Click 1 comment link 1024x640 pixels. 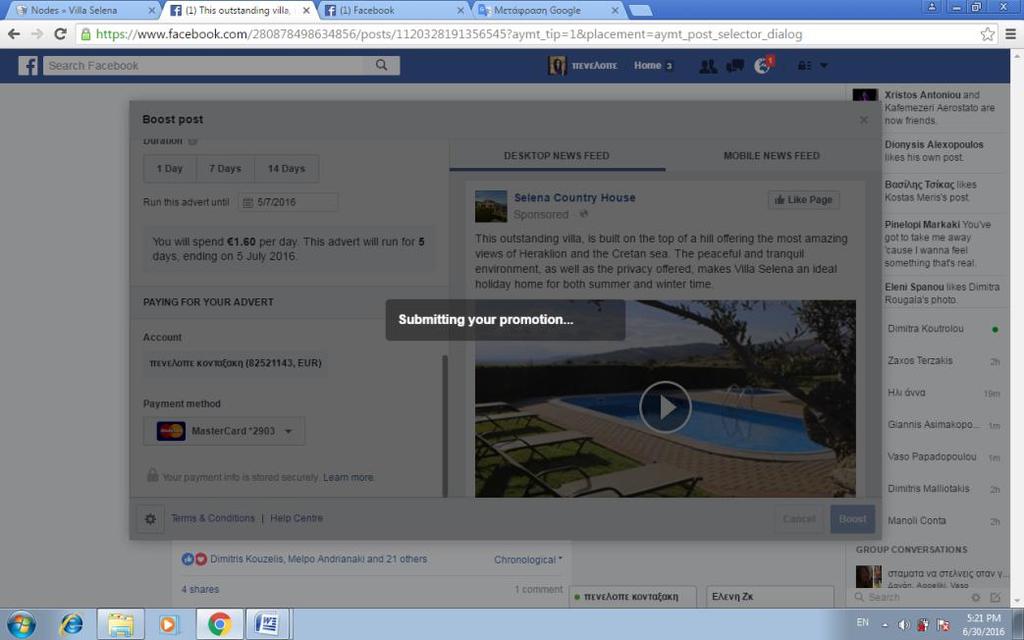tap(538, 589)
